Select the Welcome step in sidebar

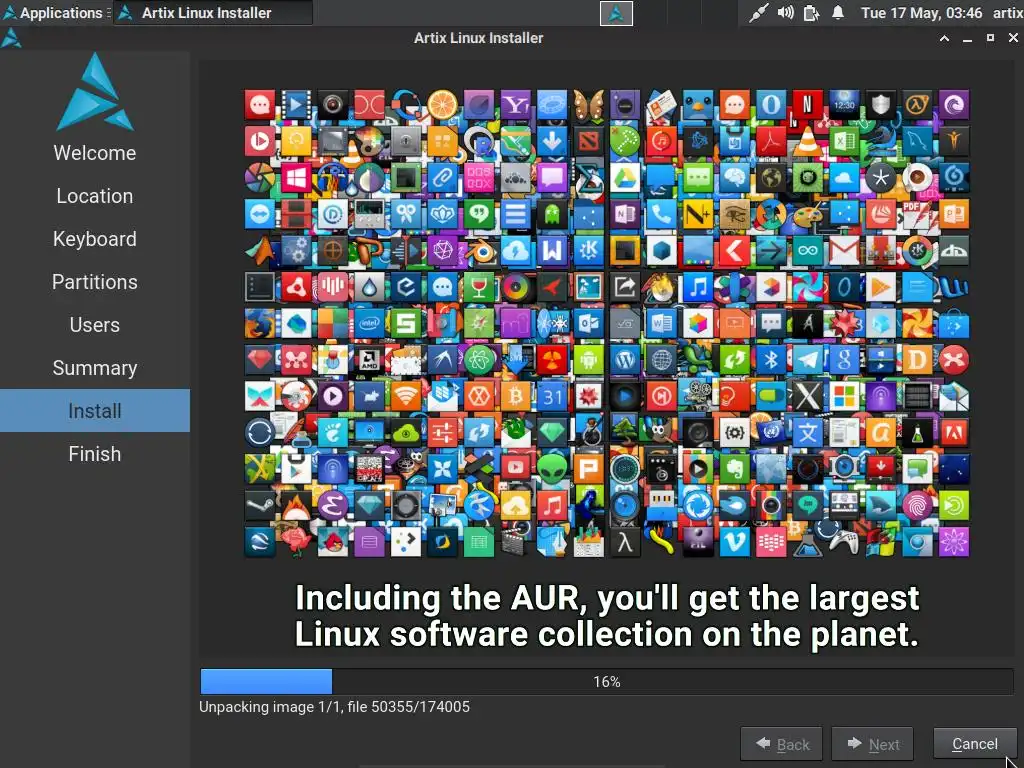click(x=95, y=153)
